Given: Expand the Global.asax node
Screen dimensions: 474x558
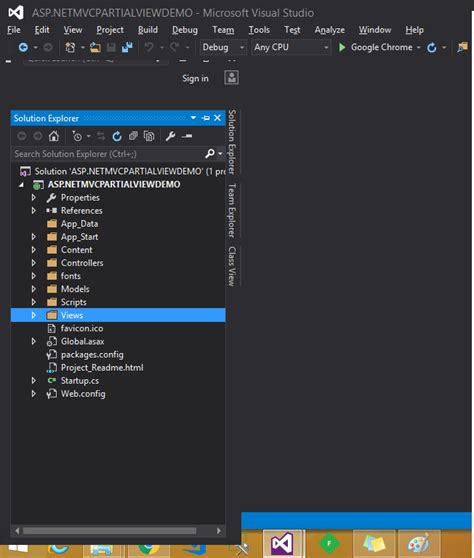Looking at the screenshot, I should pyautogui.click(x=33, y=341).
